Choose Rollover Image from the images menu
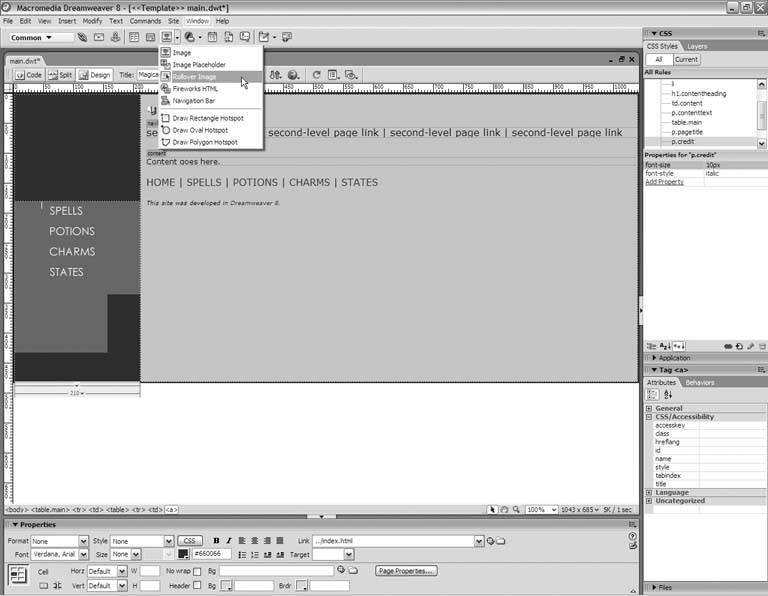768x596 pixels. (195, 77)
